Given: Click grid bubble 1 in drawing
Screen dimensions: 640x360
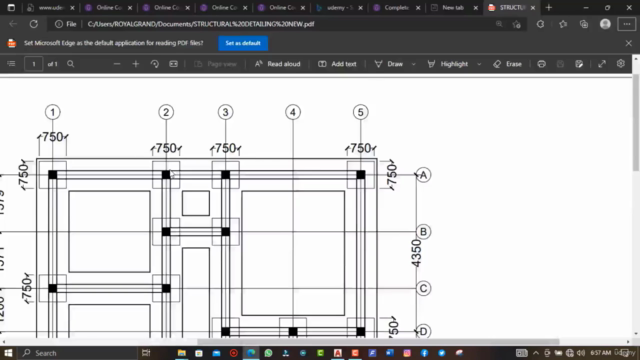Looking at the screenshot, I should point(52,112).
